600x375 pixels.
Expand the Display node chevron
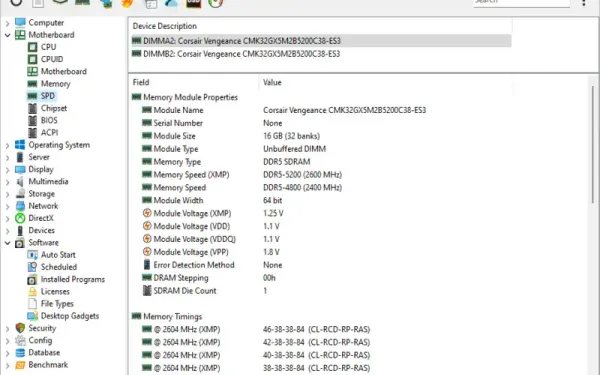pyautogui.click(x=7, y=170)
